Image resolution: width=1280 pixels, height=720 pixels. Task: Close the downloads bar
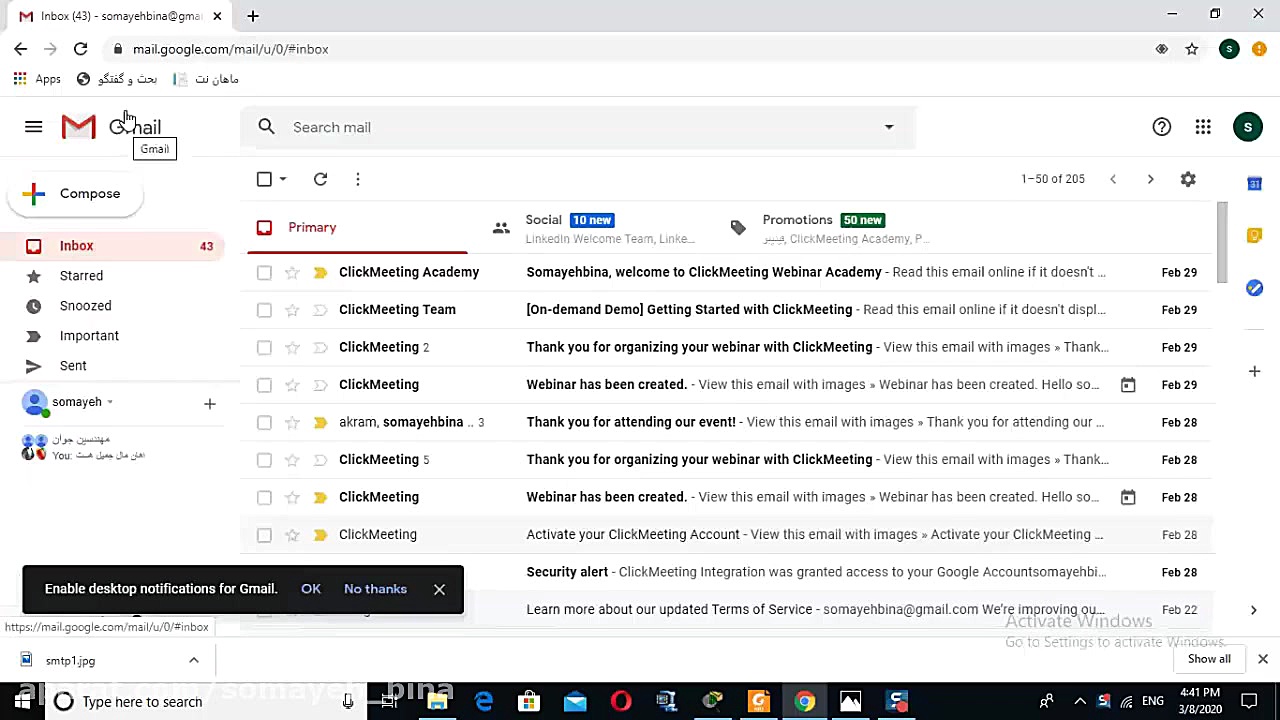(1262, 659)
